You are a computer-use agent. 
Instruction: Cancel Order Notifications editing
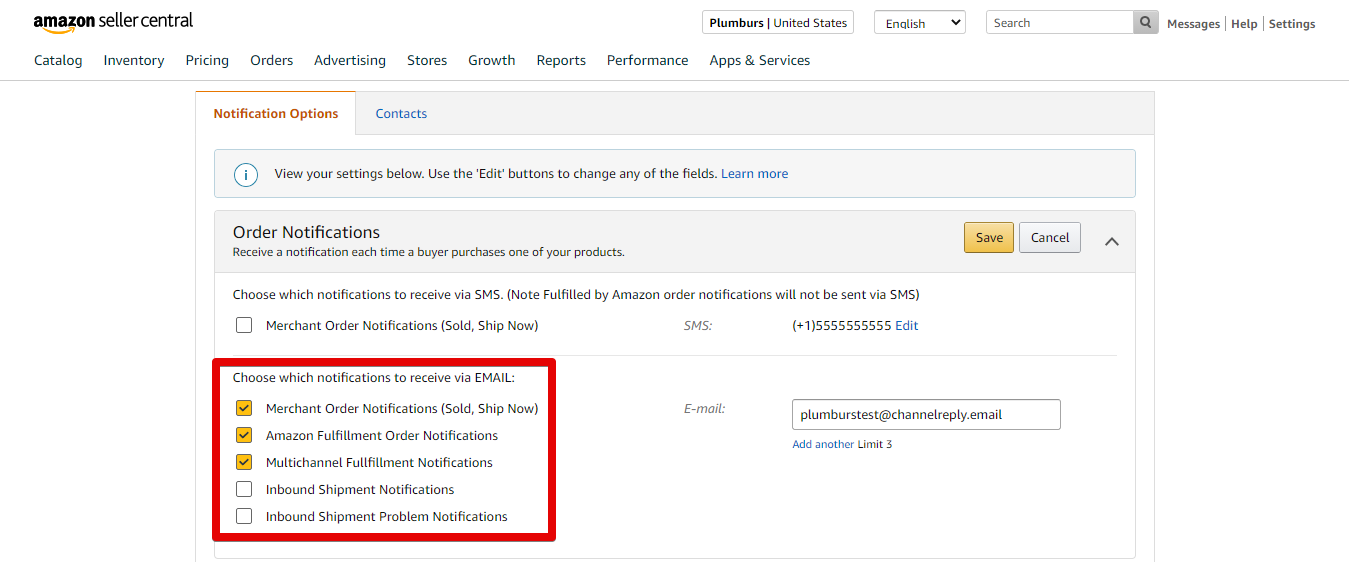click(x=1050, y=237)
